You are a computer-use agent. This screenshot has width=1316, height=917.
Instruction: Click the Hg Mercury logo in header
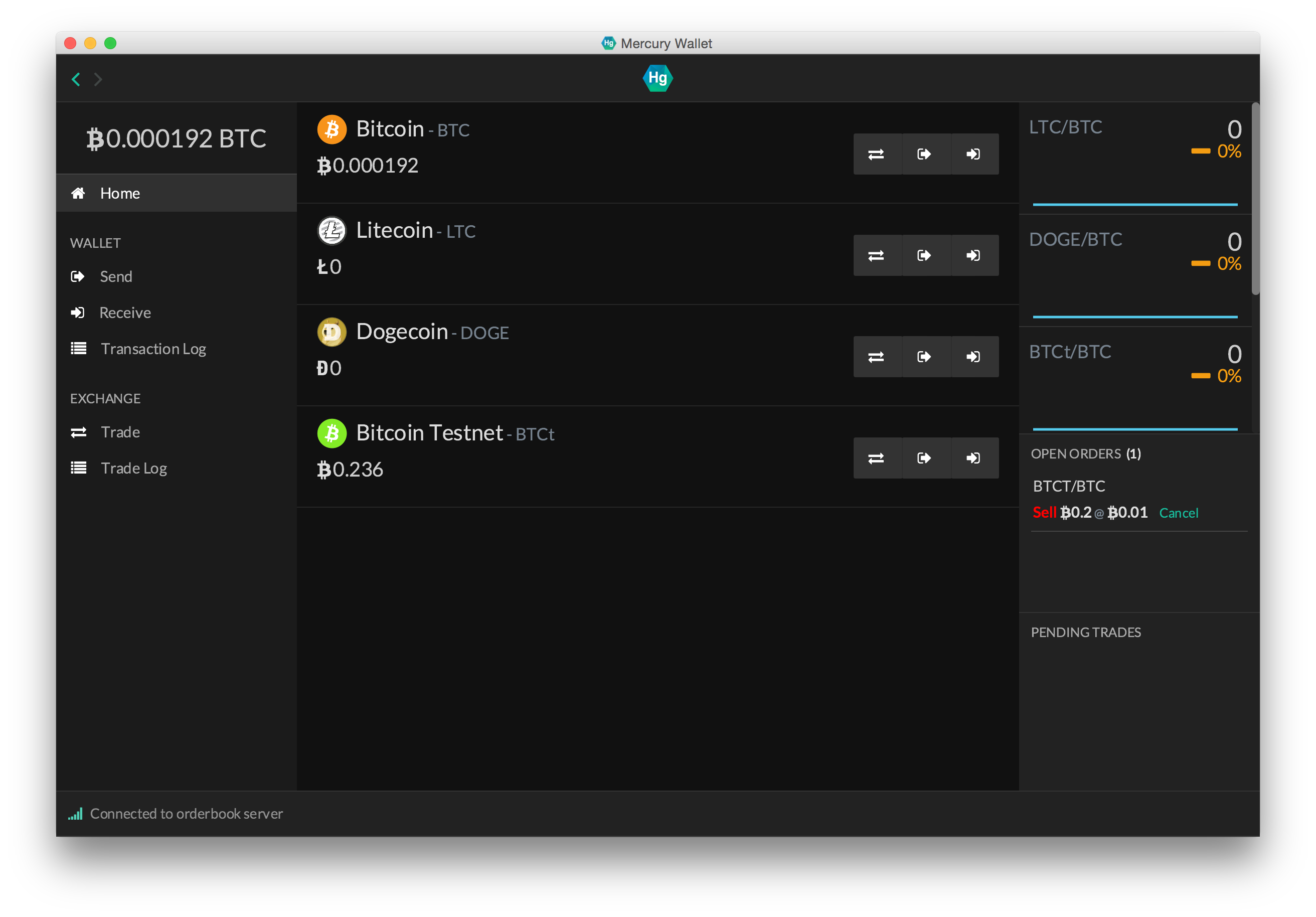tap(657, 78)
